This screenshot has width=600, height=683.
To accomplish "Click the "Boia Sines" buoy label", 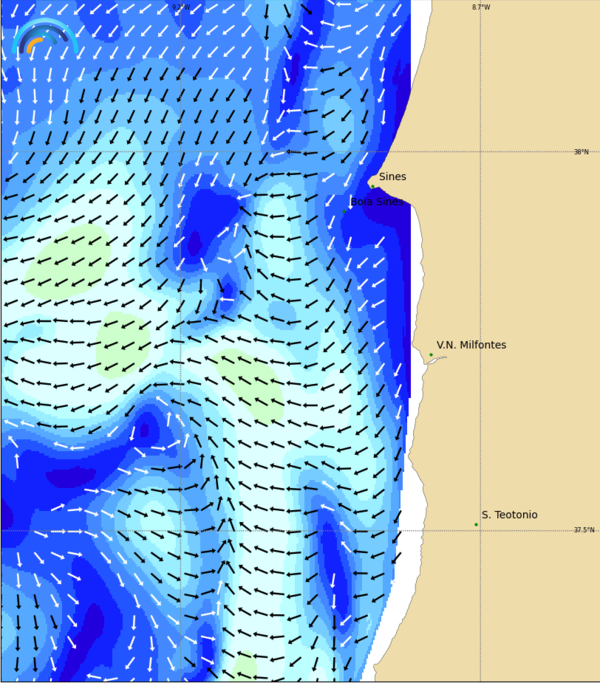I will (376, 202).
